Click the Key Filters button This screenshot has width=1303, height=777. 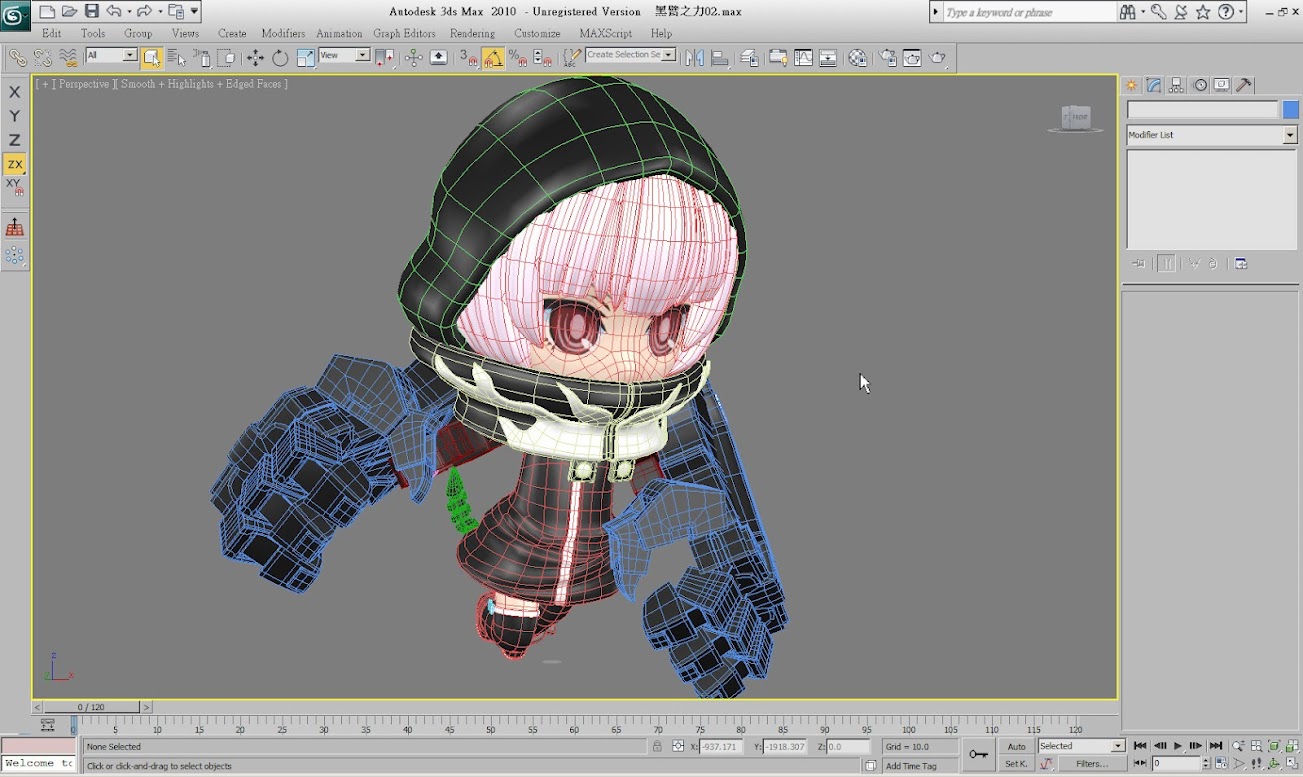click(x=1092, y=764)
